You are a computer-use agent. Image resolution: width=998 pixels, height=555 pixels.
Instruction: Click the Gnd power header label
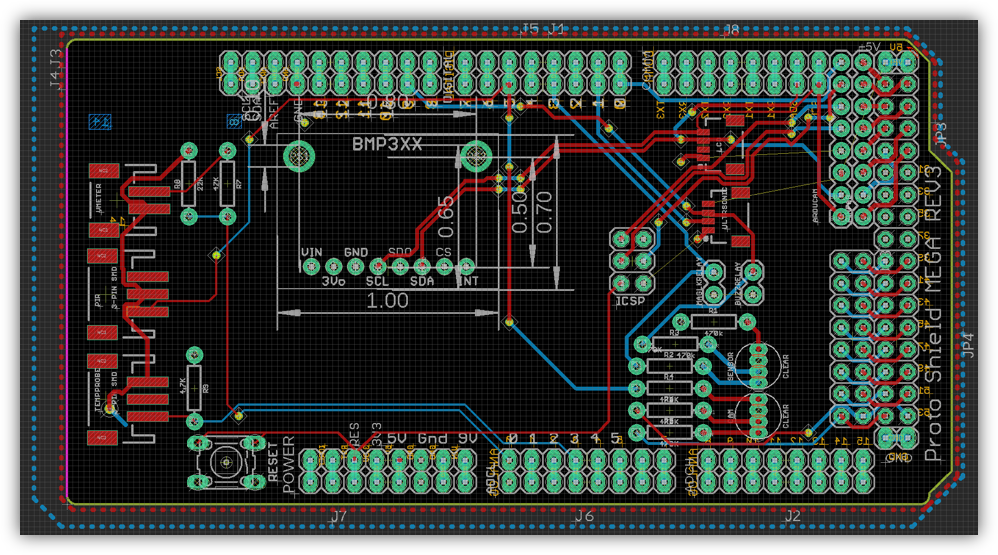(433, 439)
